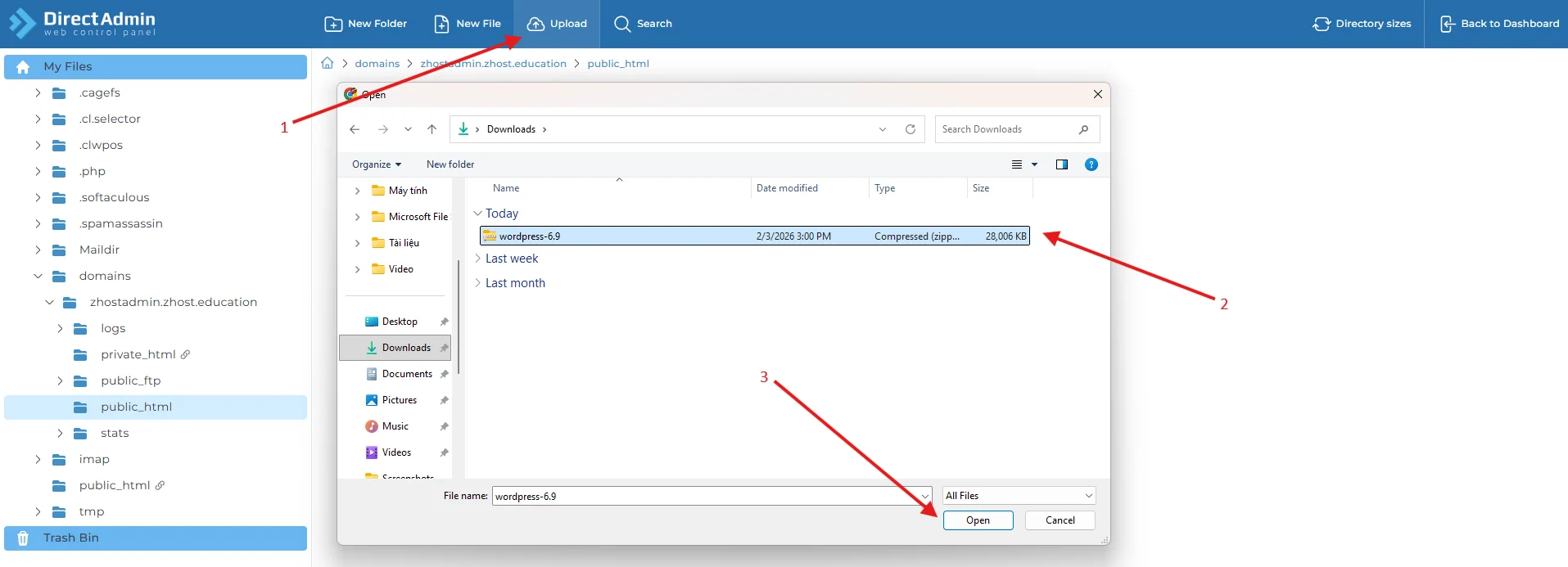Click New folder in the dialog
This screenshot has height=567, width=1568.
pyautogui.click(x=450, y=164)
